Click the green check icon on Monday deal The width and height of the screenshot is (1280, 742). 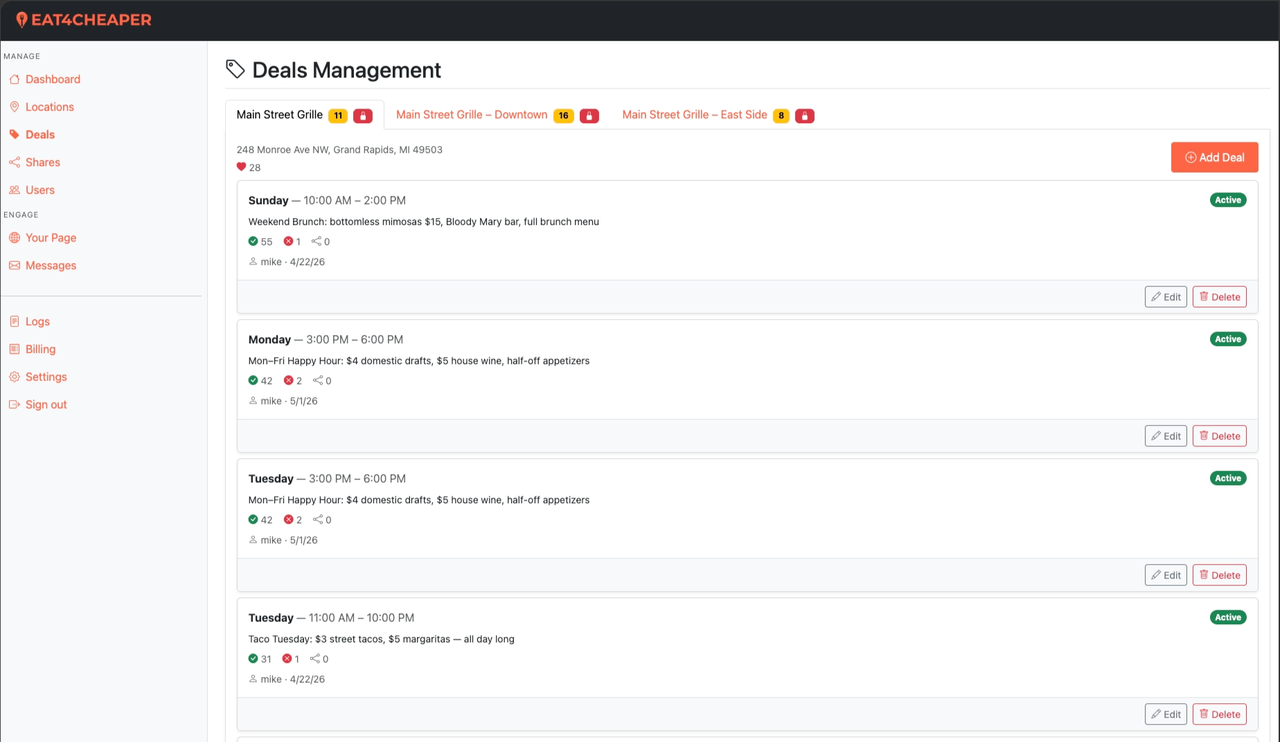tap(253, 380)
